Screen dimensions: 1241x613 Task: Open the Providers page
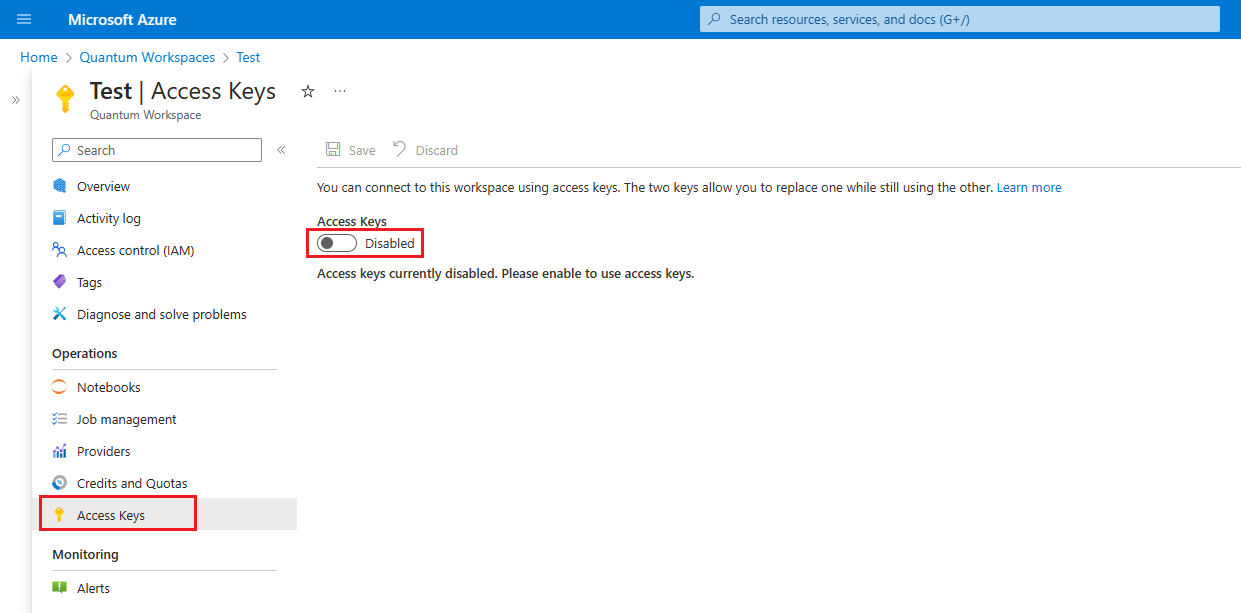(x=103, y=451)
